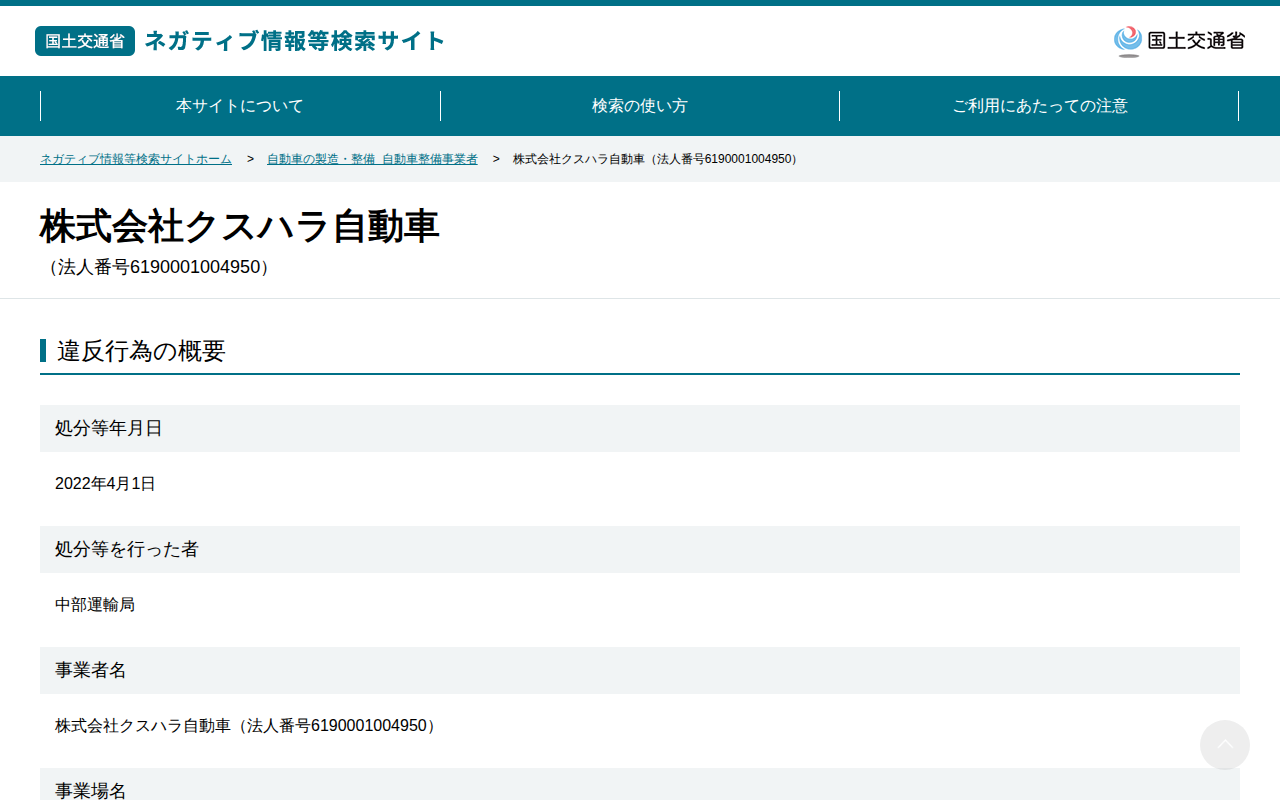1280x800 pixels.
Task: Open the 検索の使い方 menu item
Action: coord(640,106)
